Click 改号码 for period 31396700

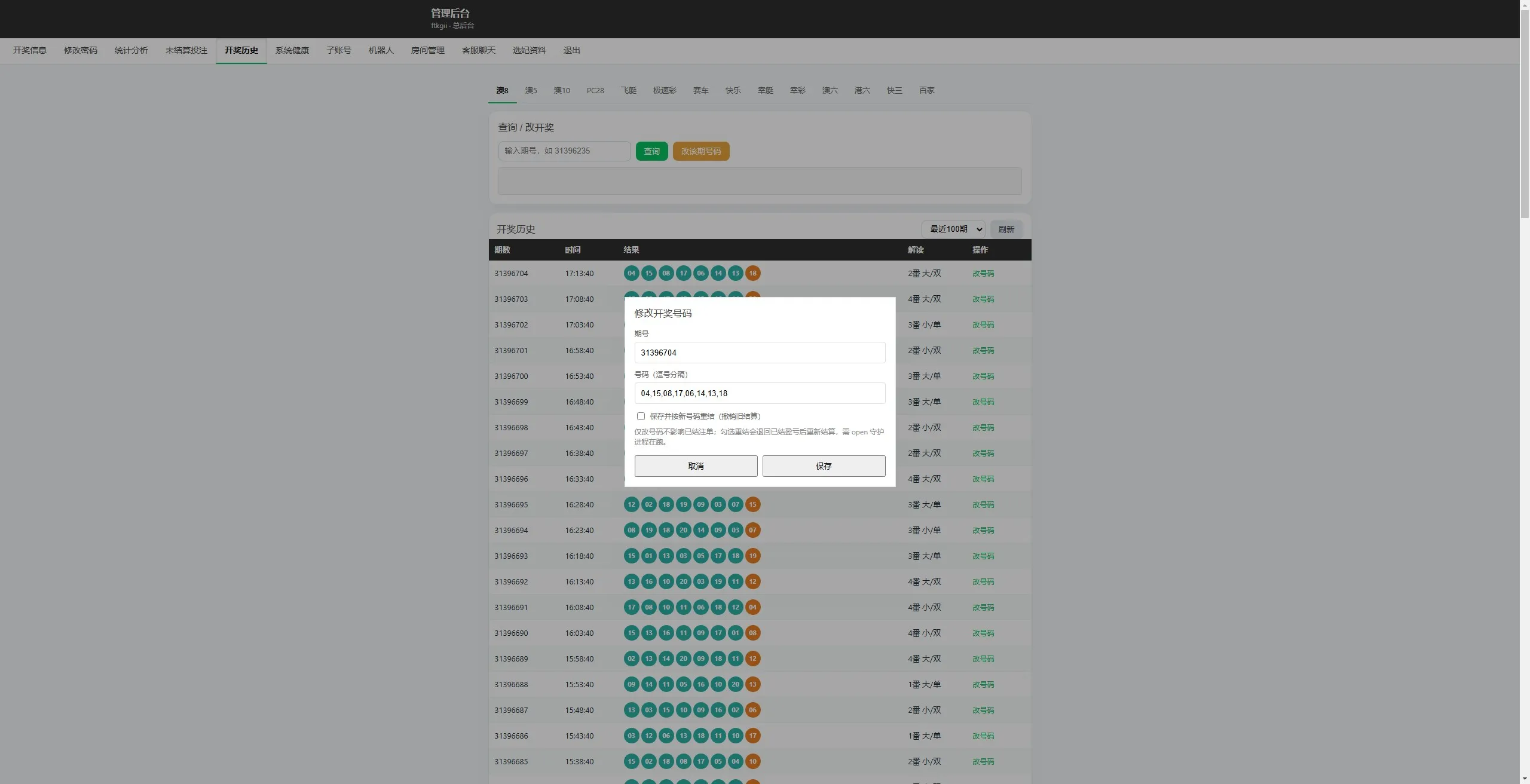[983, 376]
